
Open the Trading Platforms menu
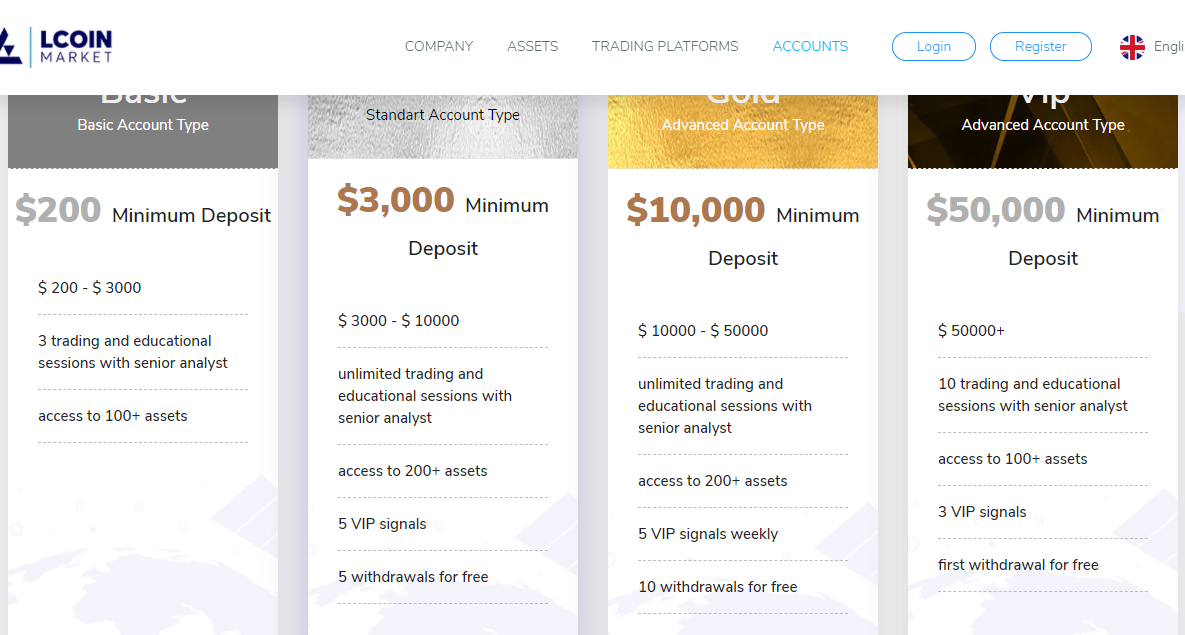tap(665, 46)
